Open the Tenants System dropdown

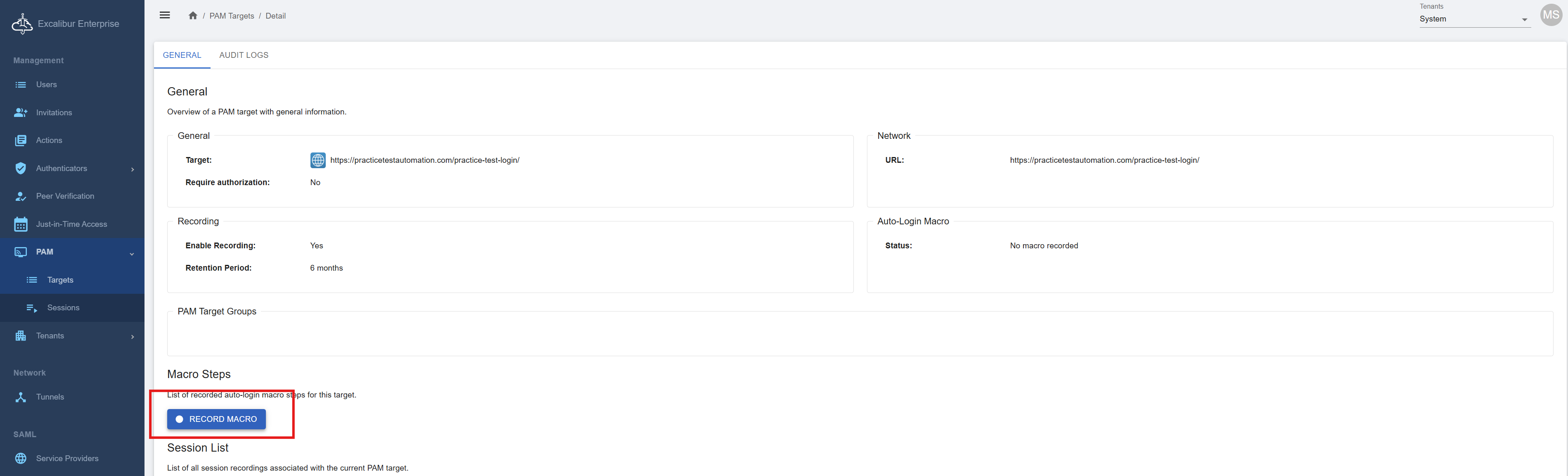(1473, 19)
